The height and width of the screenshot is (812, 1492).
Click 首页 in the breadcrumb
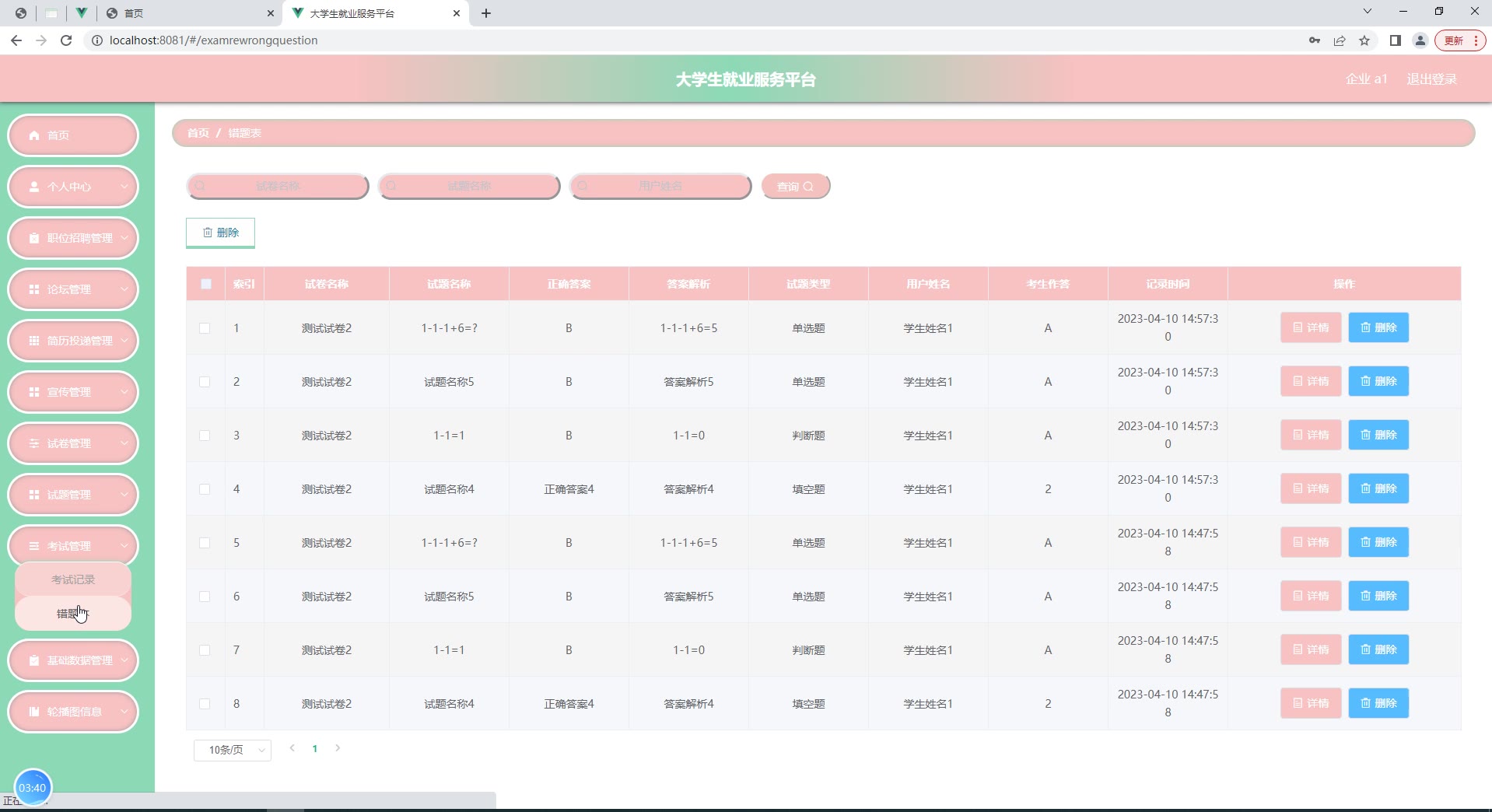point(198,133)
